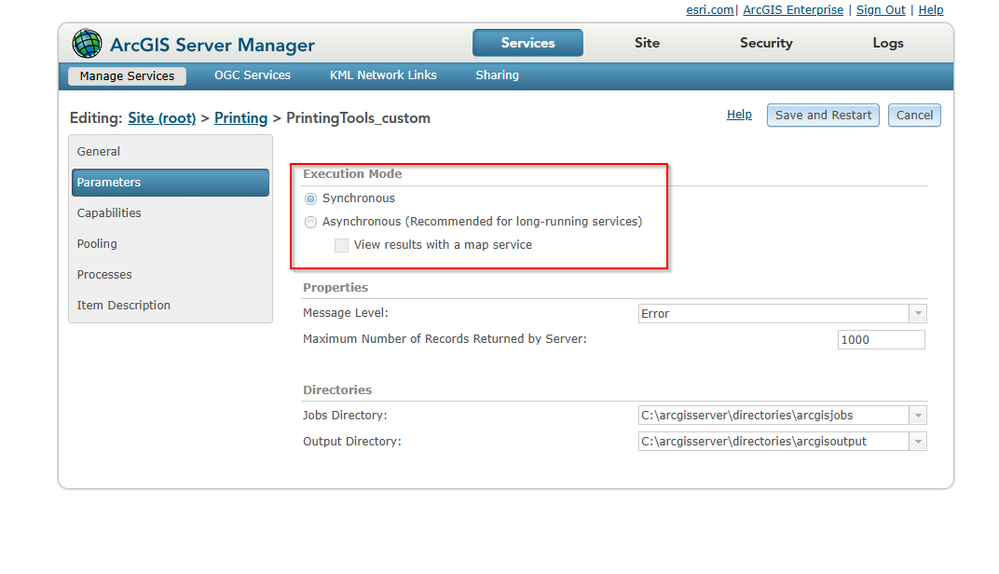Click the Maximum Number of Records field
The image size is (999, 574).
[881, 340]
